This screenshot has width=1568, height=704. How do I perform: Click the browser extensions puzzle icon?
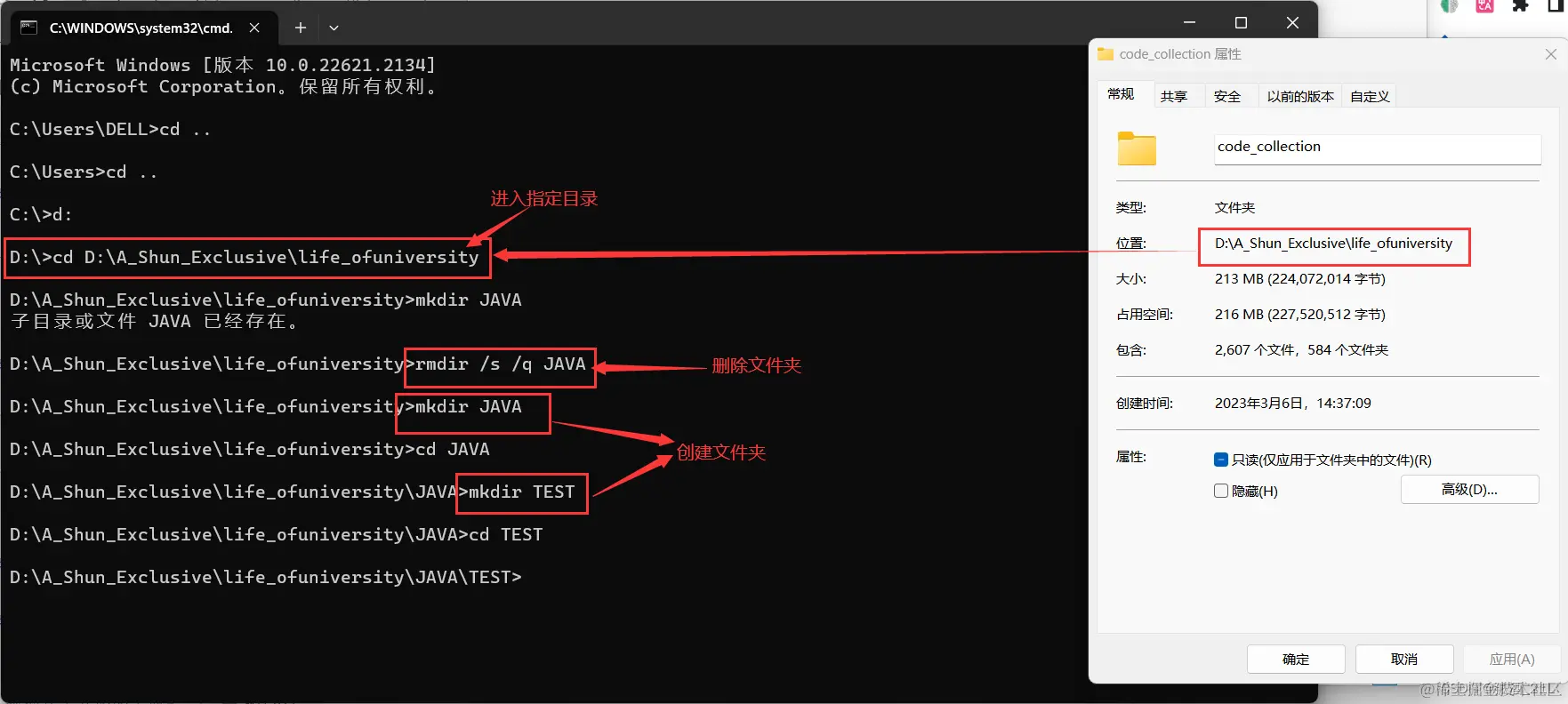pyautogui.click(x=1520, y=5)
